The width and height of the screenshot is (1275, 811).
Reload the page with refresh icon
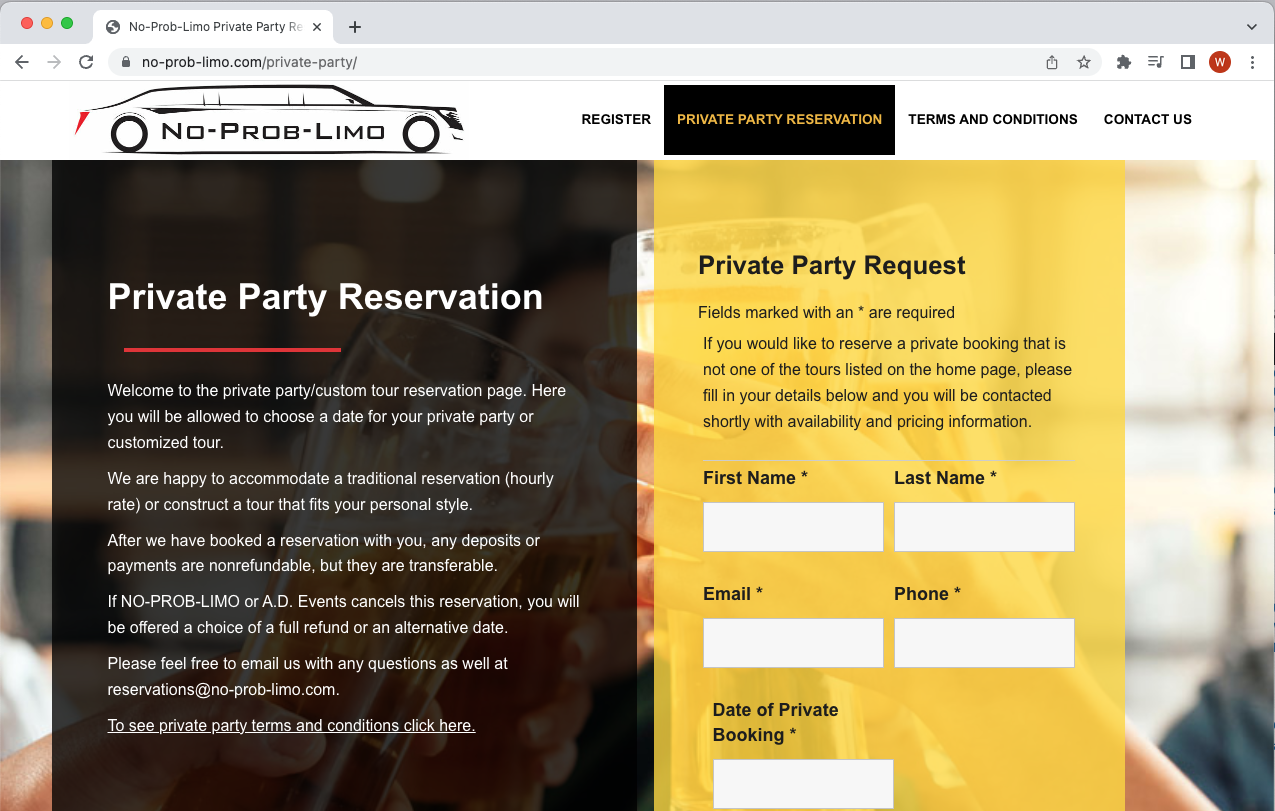(86, 62)
